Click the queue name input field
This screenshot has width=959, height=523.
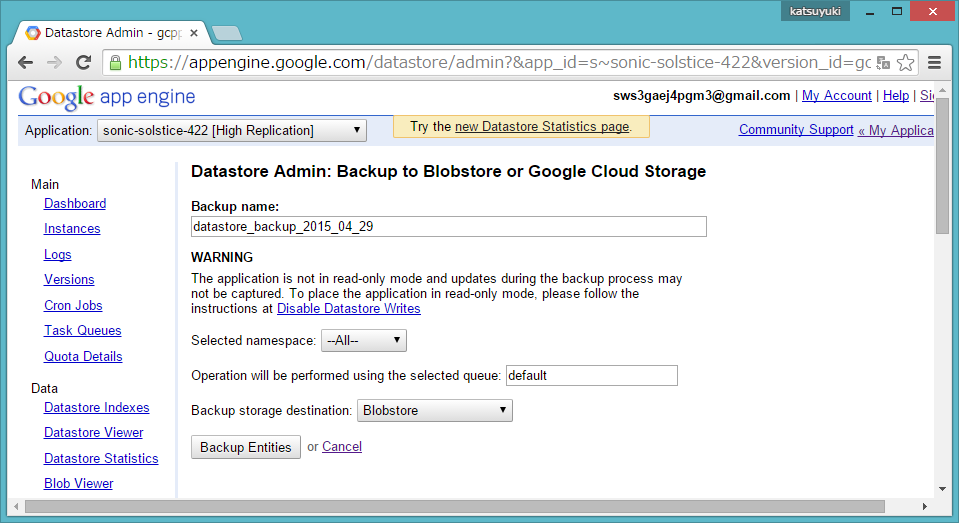click(591, 376)
